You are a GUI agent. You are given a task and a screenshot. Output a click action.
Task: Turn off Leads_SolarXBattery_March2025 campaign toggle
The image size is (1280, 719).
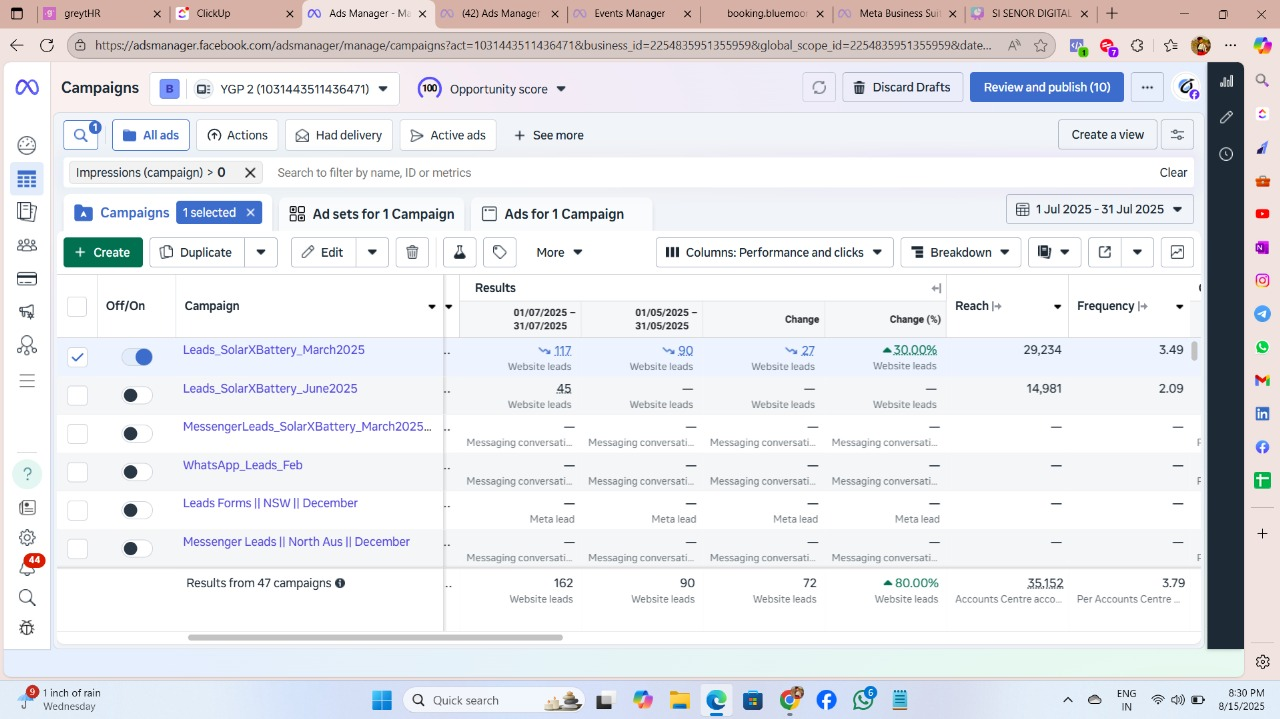click(137, 357)
